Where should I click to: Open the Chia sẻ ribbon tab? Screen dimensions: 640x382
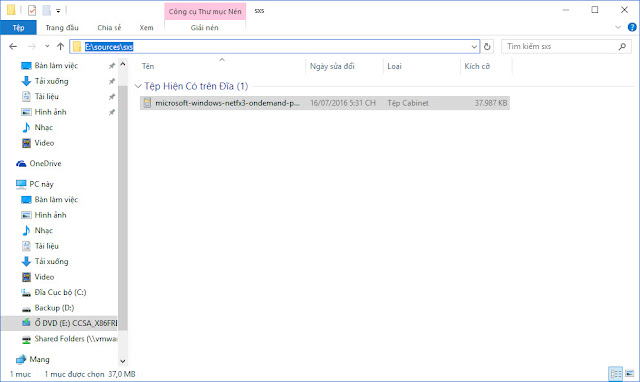coord(109,28)
